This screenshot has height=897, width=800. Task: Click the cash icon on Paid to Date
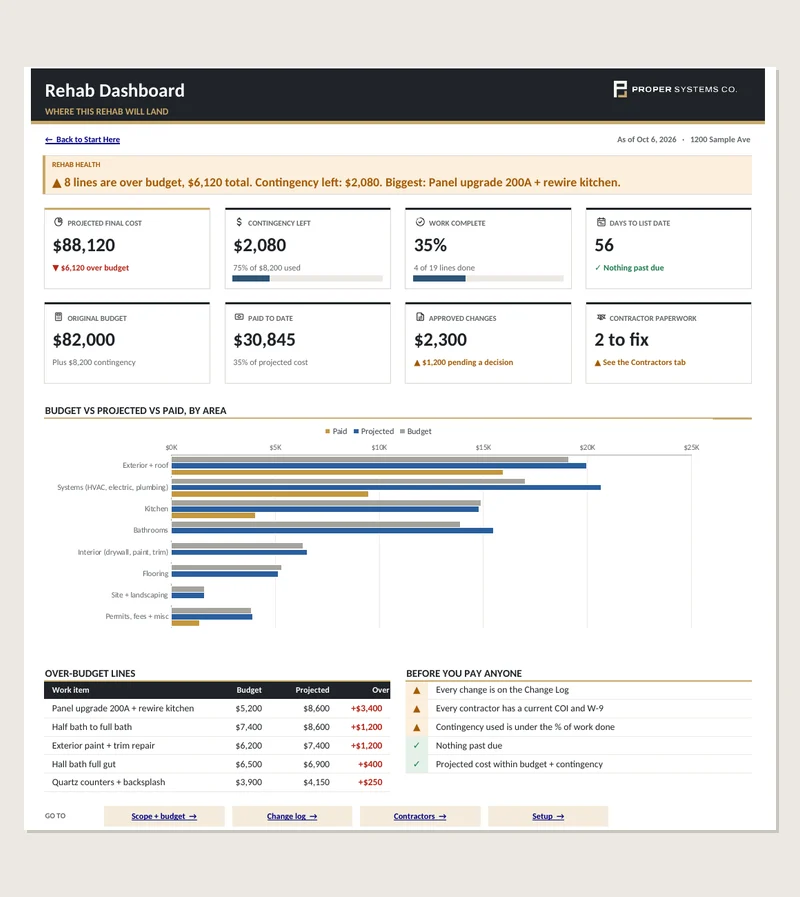239,317
